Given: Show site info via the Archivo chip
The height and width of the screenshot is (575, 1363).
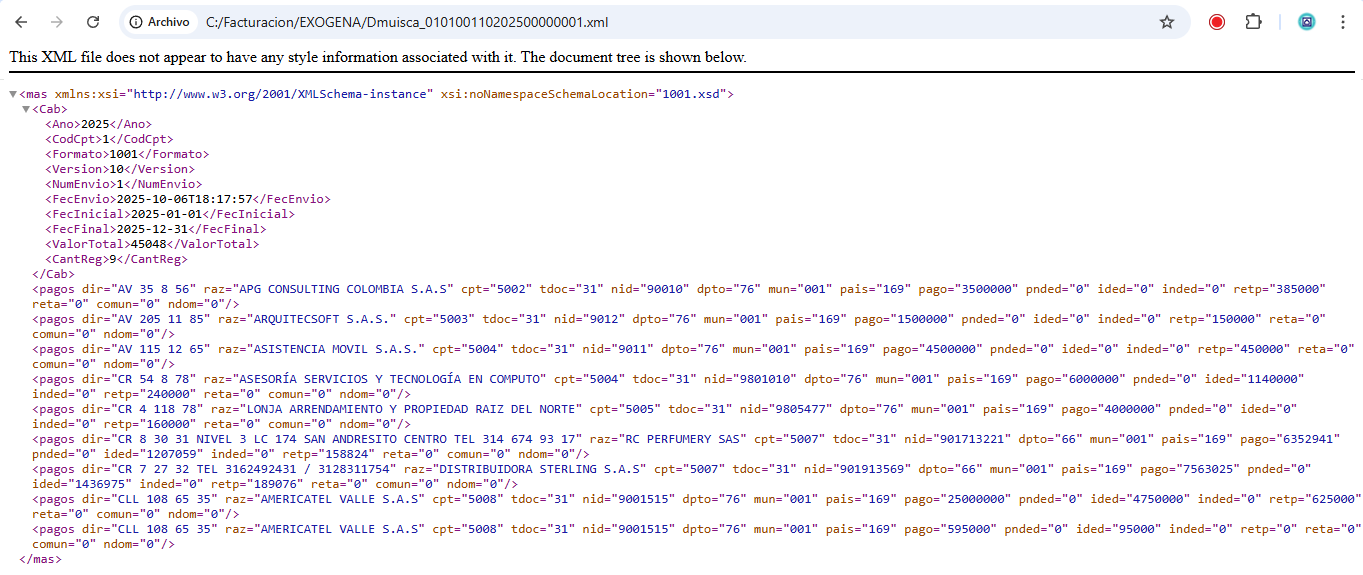Looking at the screenshot, I should [160, 22].
